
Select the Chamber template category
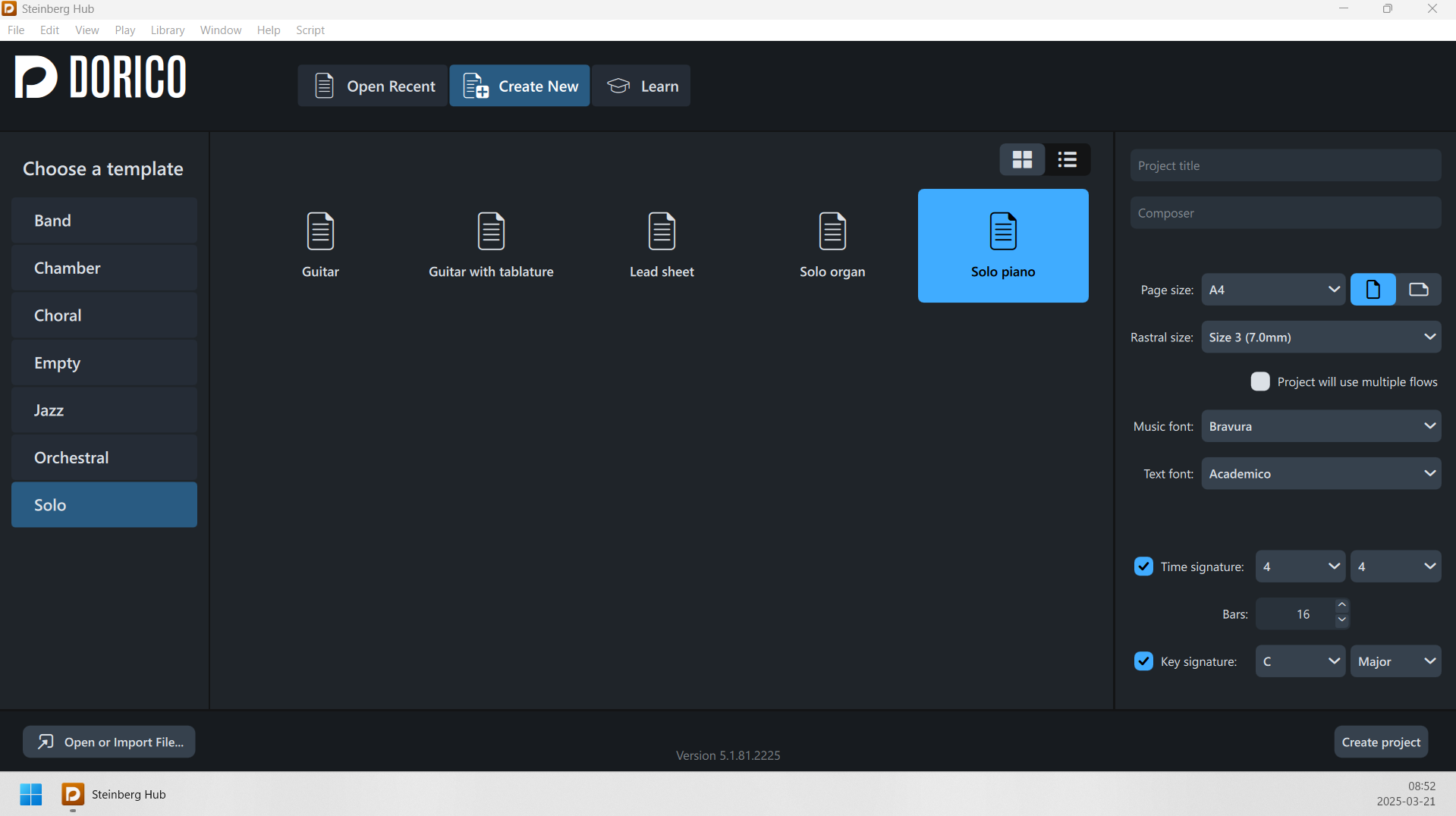[104, 268]
